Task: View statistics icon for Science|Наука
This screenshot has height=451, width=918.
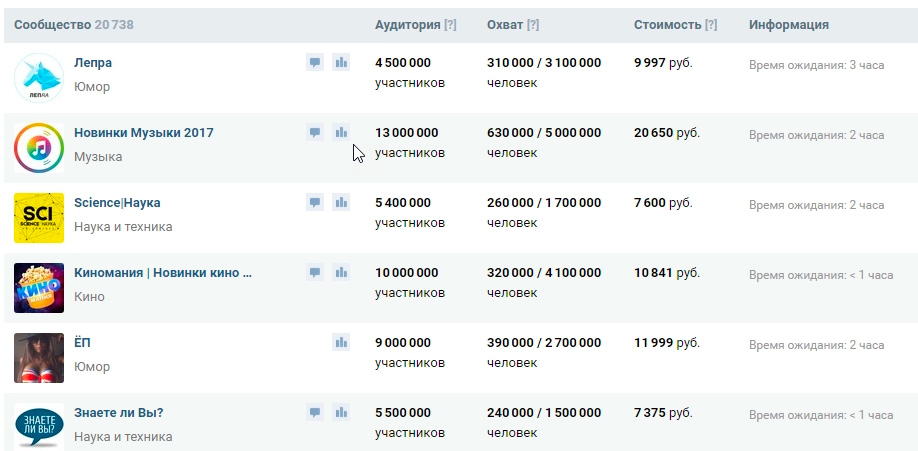Action: (341, 203)
